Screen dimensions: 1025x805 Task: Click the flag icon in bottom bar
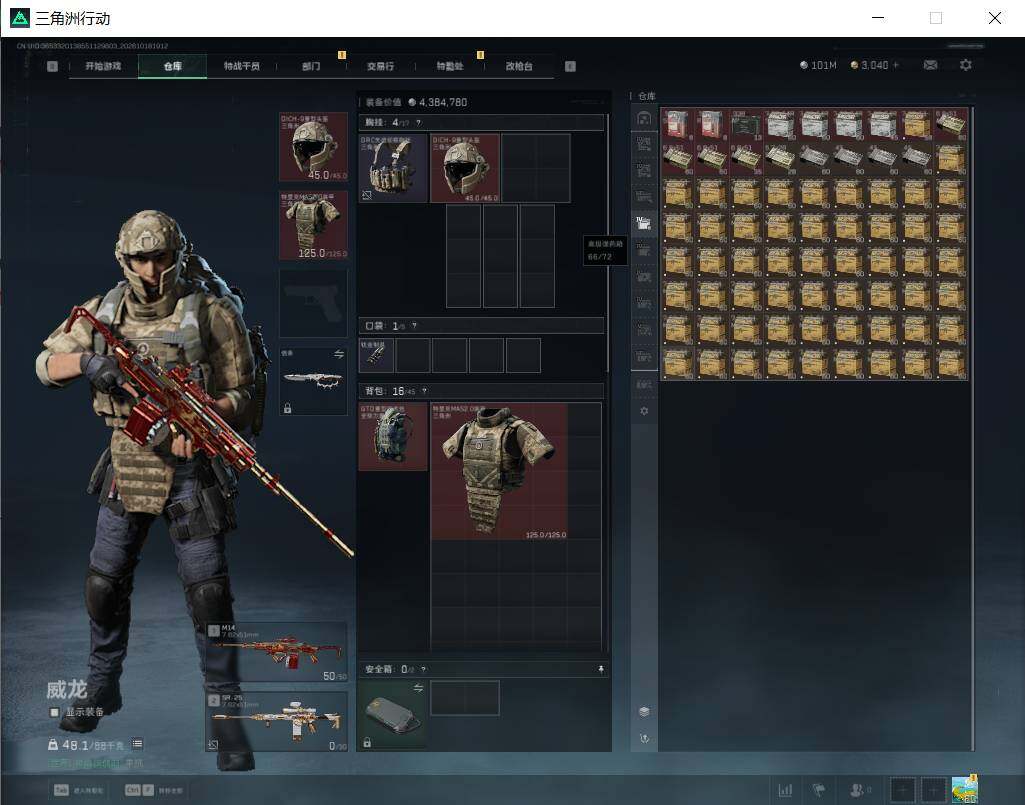click(x=818, y=790)
